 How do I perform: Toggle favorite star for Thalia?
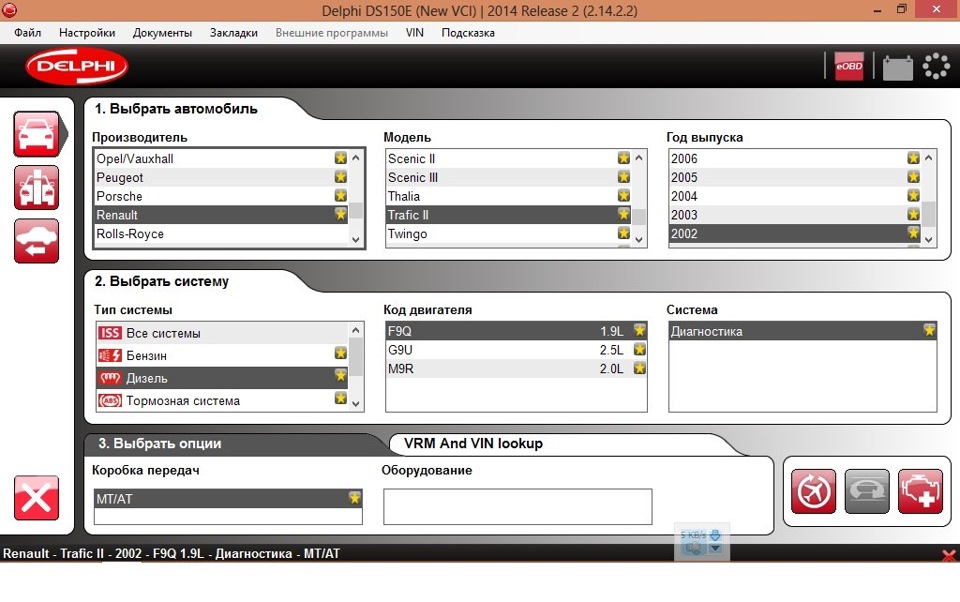(x=624, y=195)
